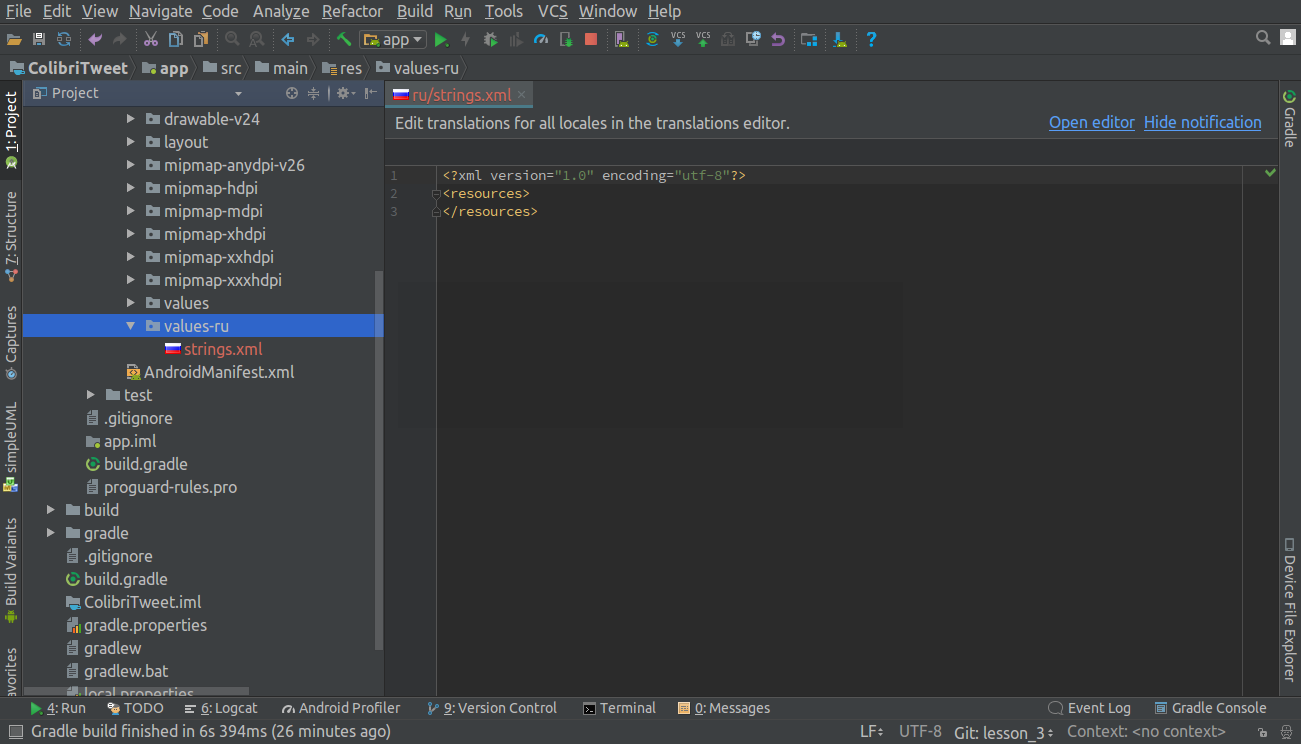Toggle the tool window bars in status bar corner

click(x=15, y=732)
